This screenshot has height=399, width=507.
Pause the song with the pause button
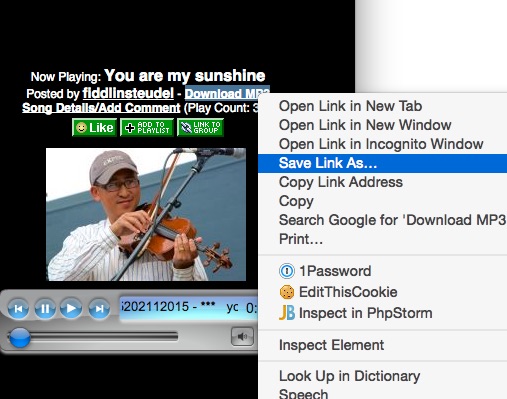click(x=45, y=309)
